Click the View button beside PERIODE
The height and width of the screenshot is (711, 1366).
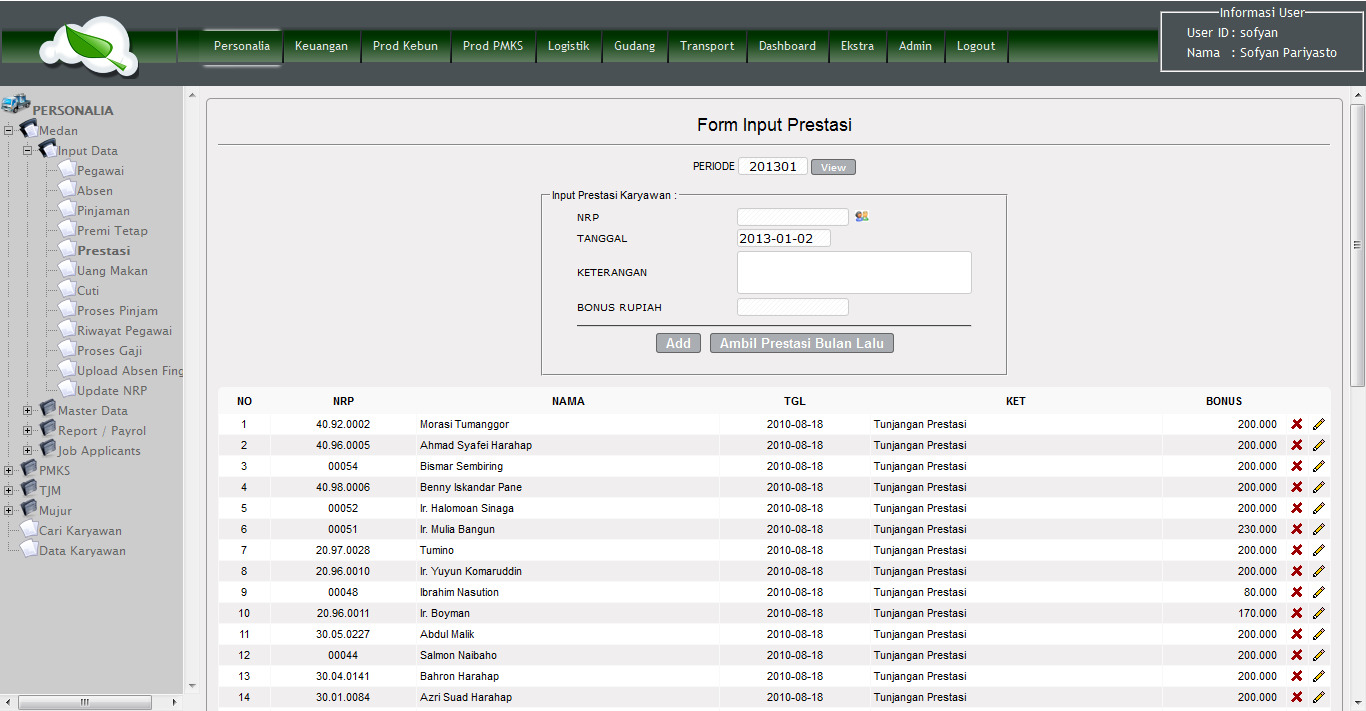[x=833, y=167]
